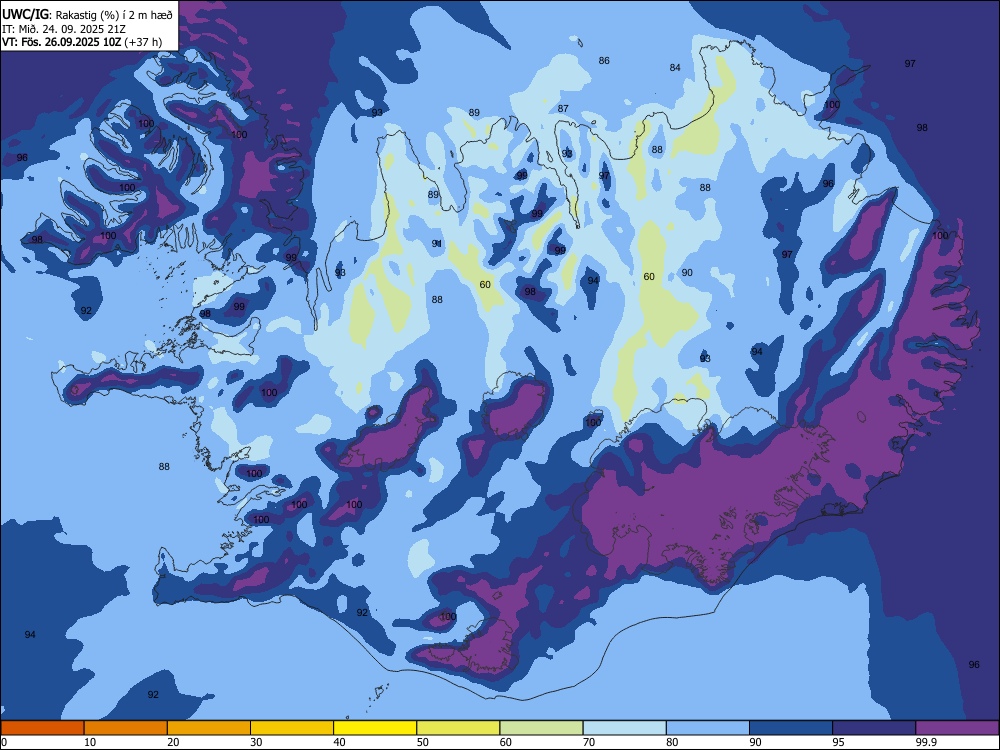Screen dimensions: 1000x750
Task: Click the '70' tick label on the color scale
Action: click(x=589, y=742)
